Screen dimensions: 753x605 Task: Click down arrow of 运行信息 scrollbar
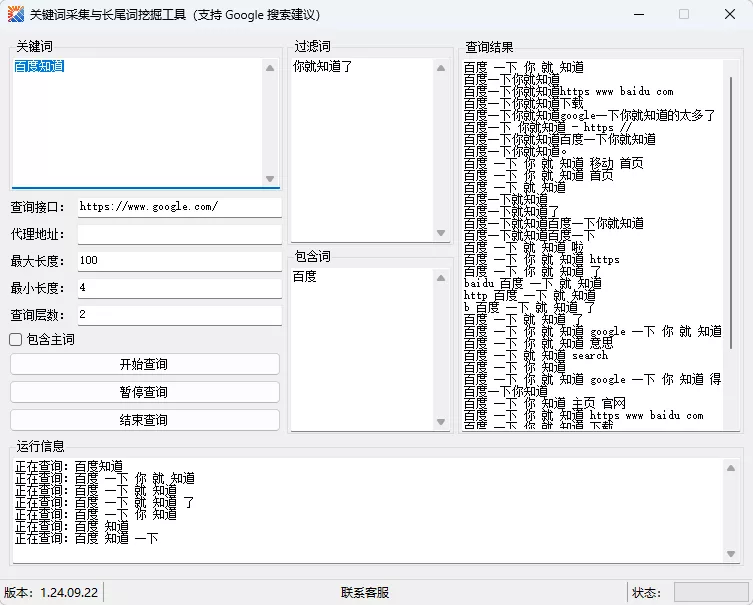(x=731, y=554)
